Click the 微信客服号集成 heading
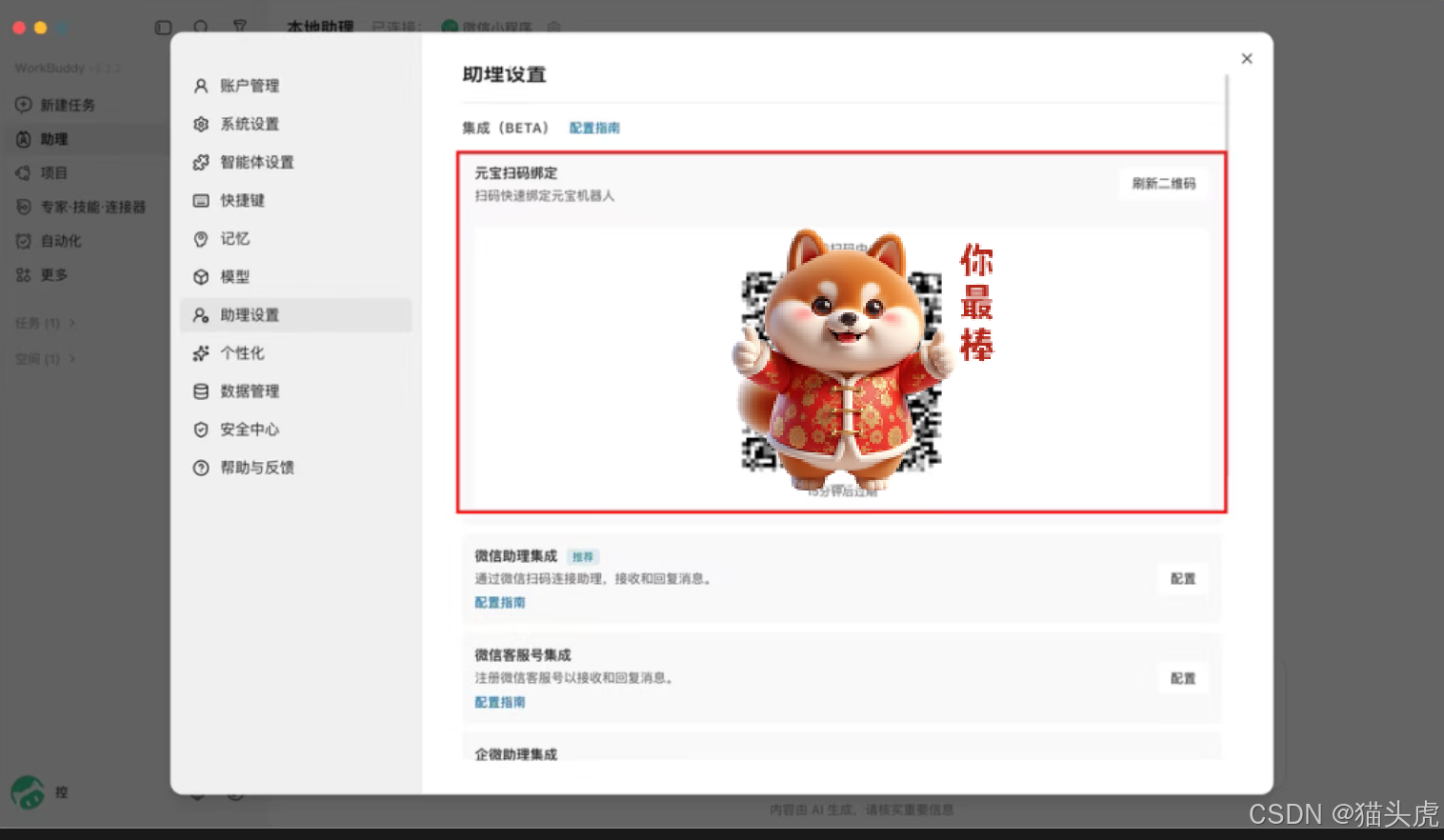 pos(523,655)
